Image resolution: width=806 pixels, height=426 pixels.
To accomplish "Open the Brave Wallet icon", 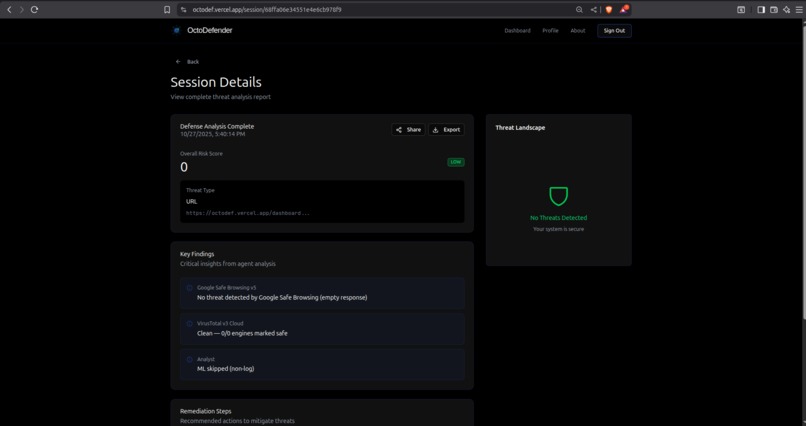I will (x=774, y=9).
